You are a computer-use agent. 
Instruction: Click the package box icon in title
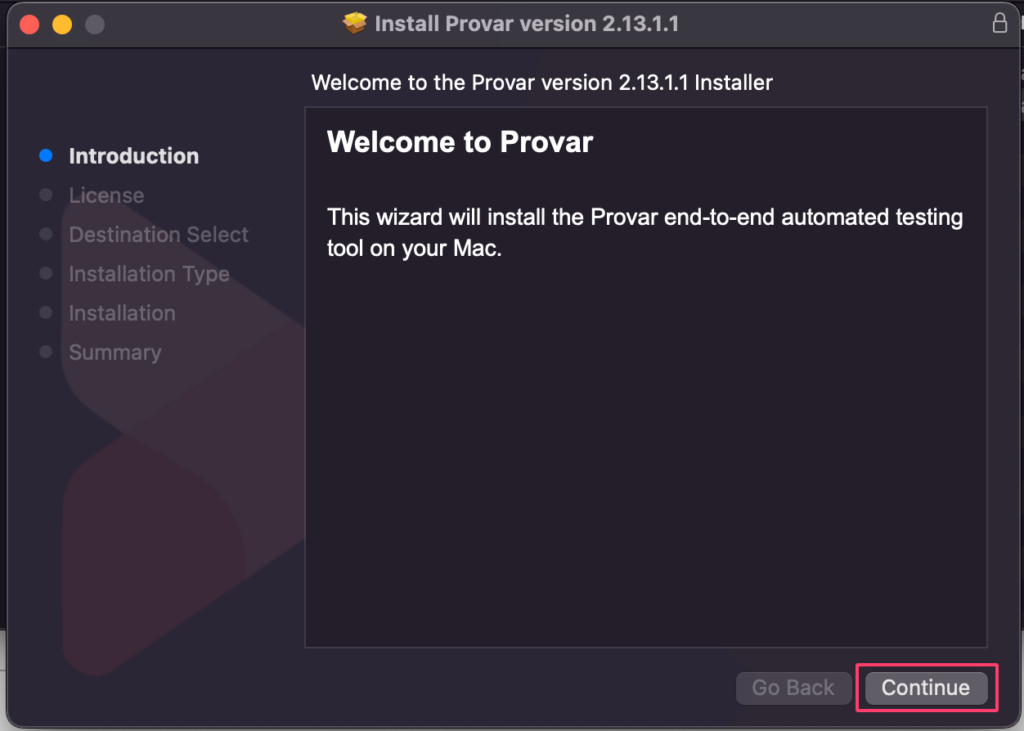[x=355, y=24]
